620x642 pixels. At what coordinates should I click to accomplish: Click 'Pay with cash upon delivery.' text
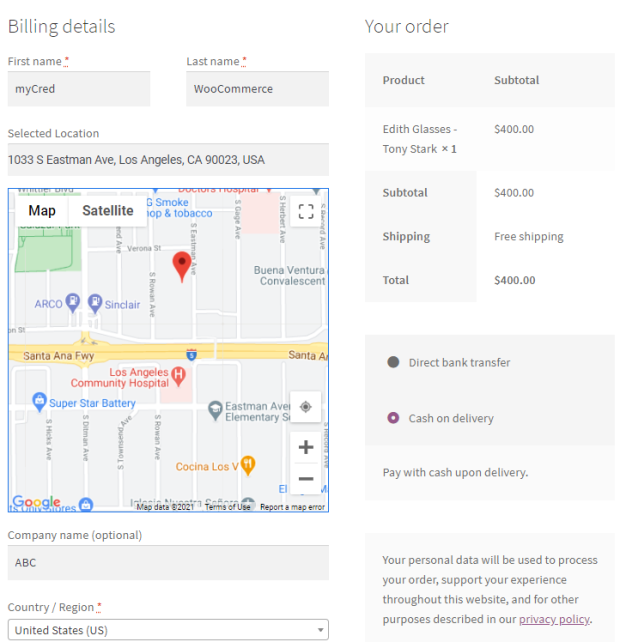[x=455, y=472]
